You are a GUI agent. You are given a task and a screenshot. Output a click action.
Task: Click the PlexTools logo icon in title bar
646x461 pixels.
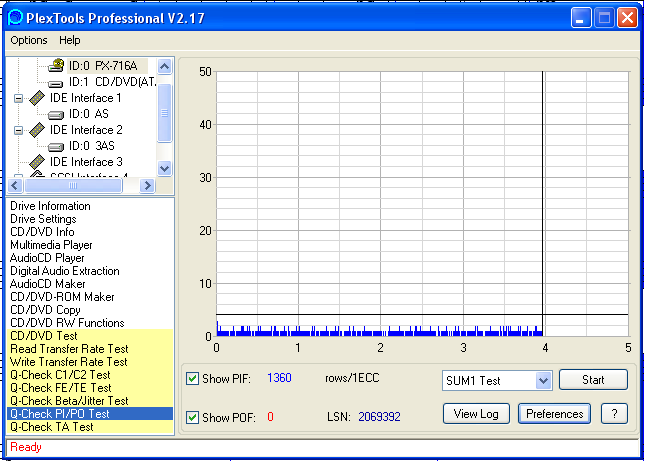(x=15, y=18)
